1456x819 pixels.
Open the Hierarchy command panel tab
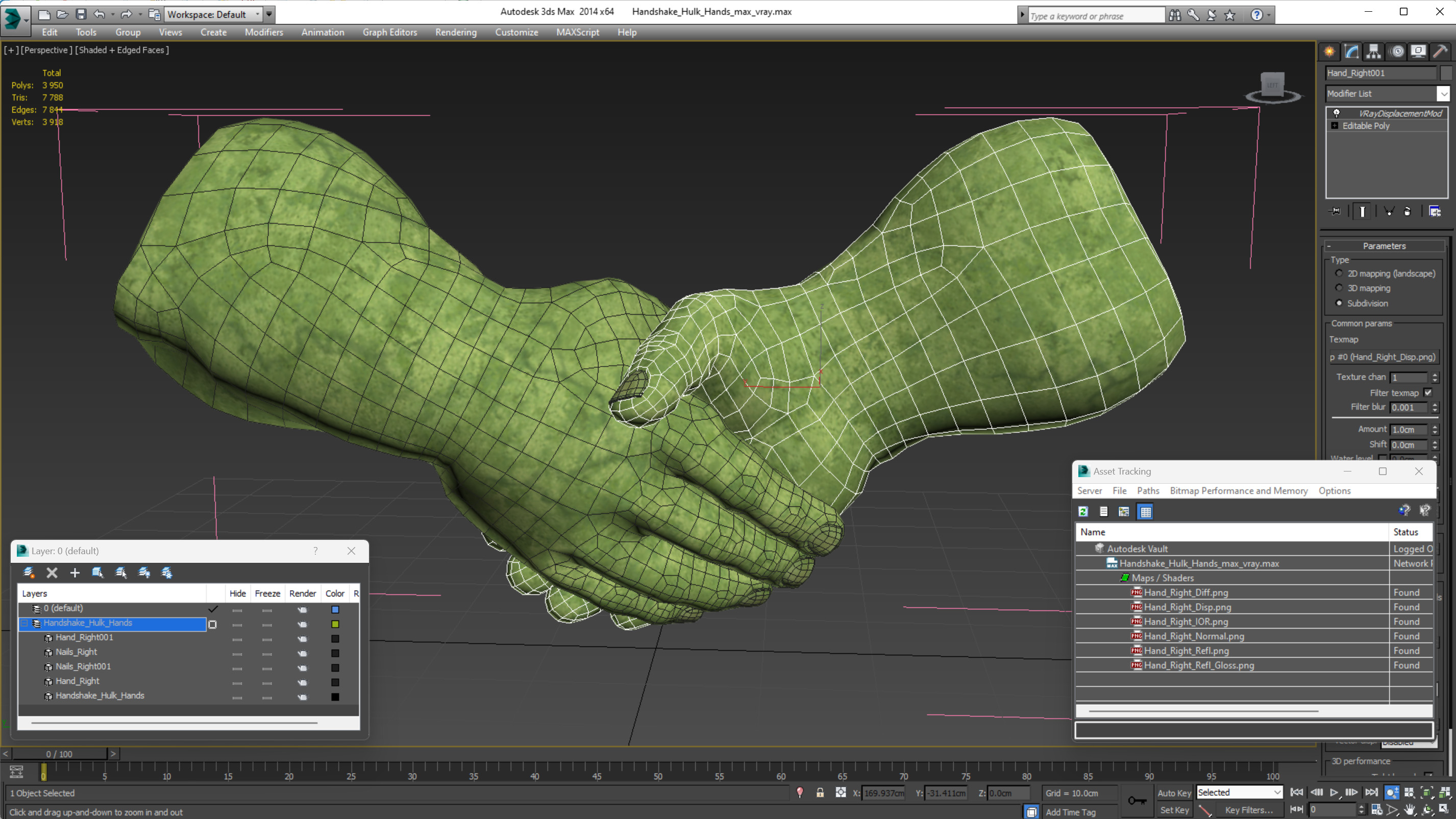click(1373, 52)
